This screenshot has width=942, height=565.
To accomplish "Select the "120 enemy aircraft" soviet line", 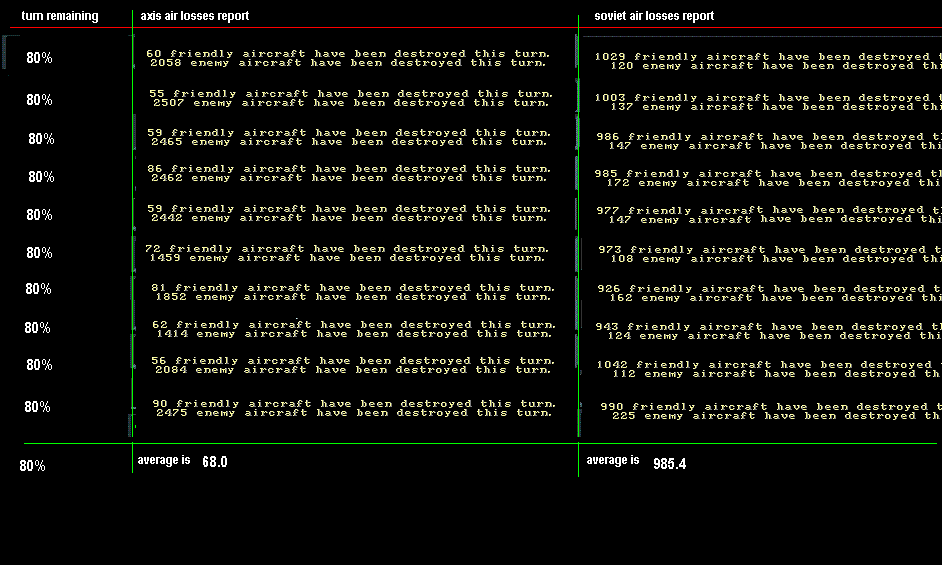I will coord(776,66).
